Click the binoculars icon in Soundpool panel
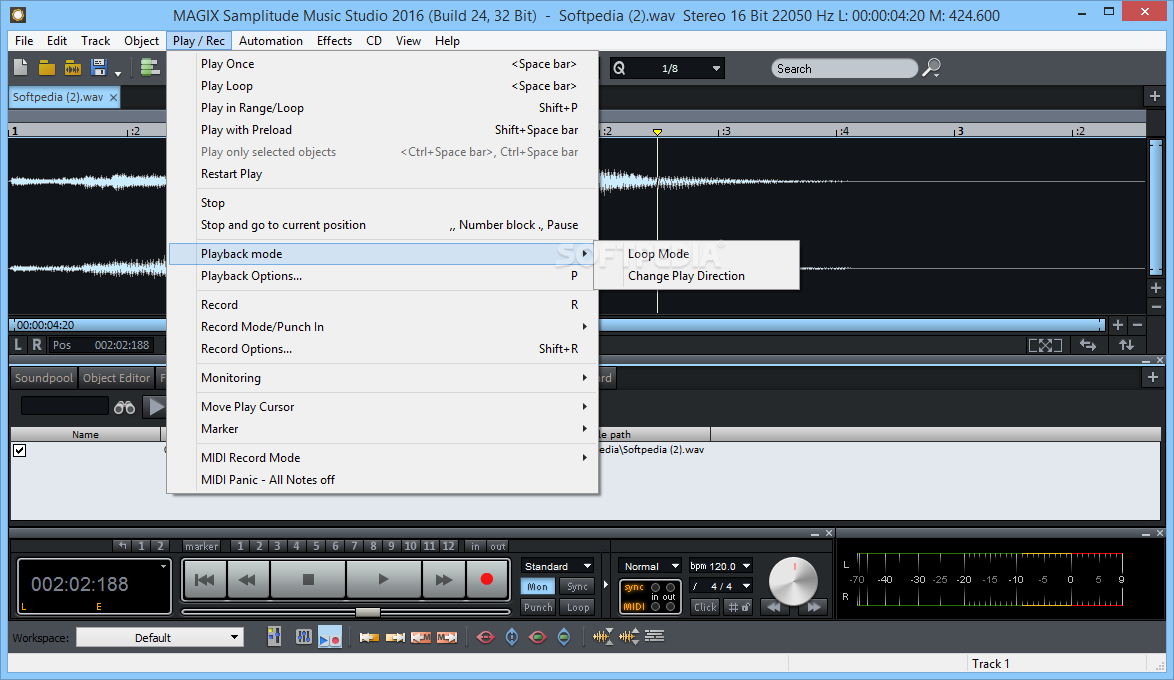 tap(124, 407)
